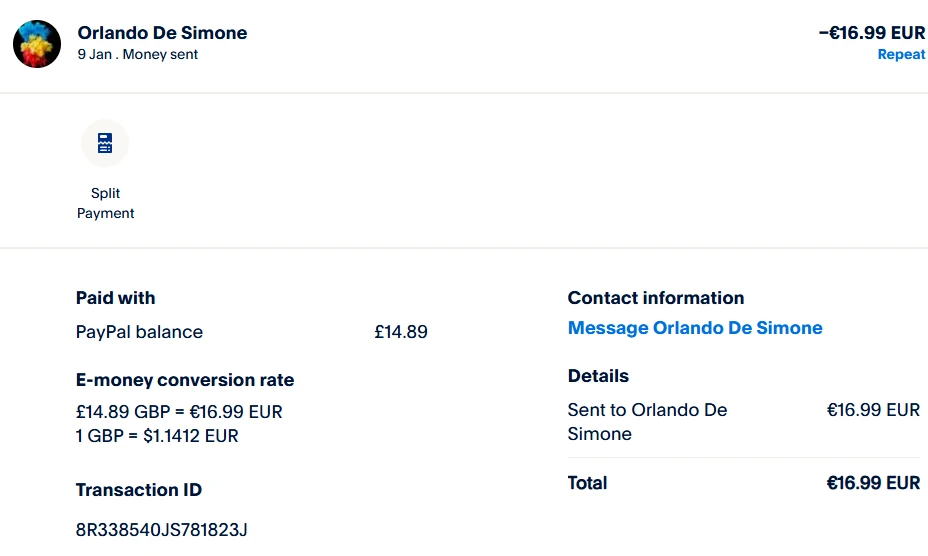
Task: Select the Orlando De Simone header name
Action: point(162,33)
